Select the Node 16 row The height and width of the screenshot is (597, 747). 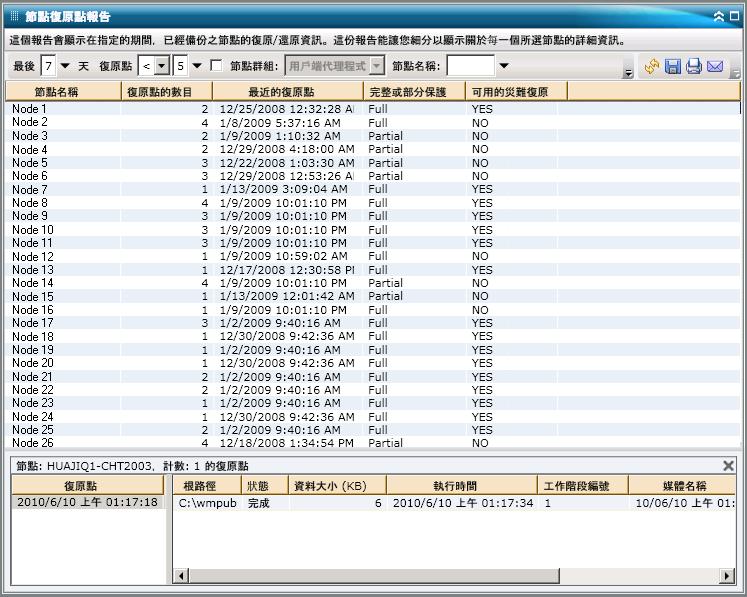[x=373, y=310]
